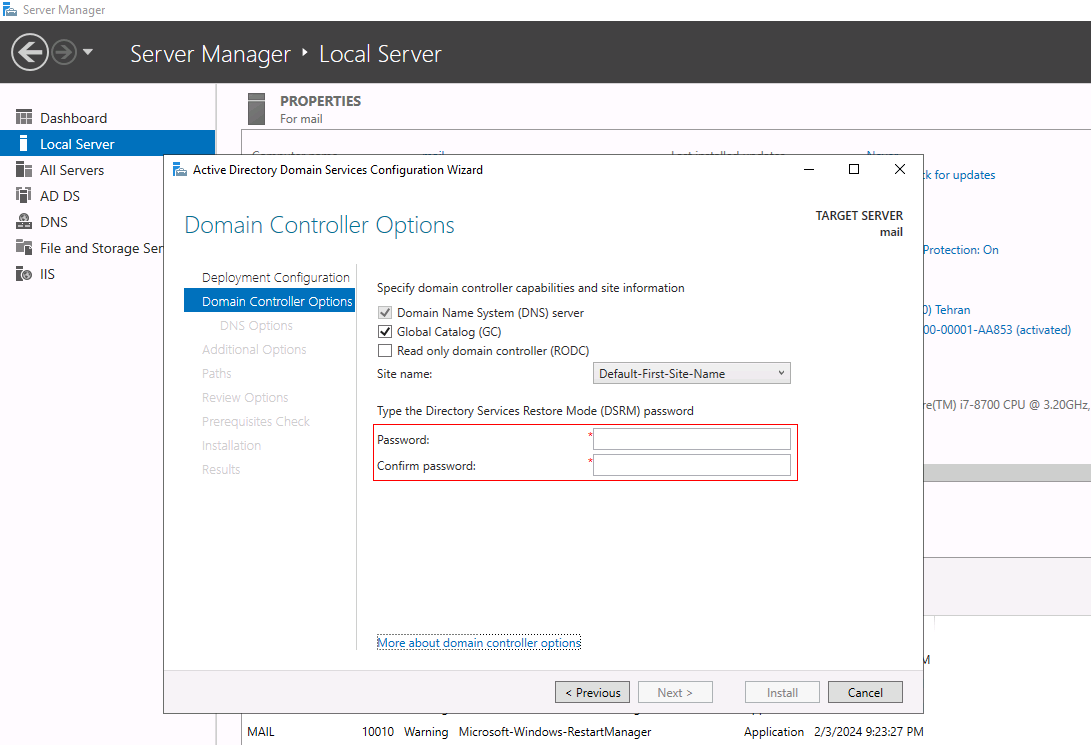Select DNS Options wizard step

256,326
